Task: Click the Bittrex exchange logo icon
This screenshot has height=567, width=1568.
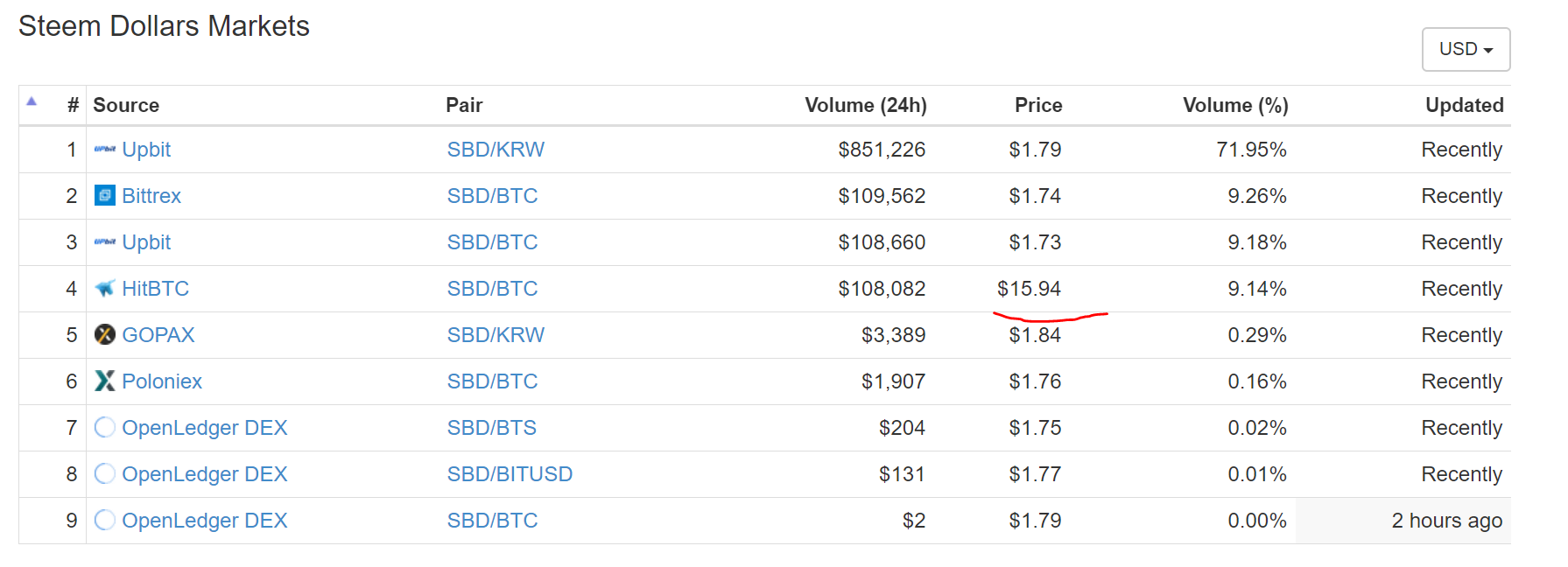Action: pyautogui.click(x=105, y=195)
